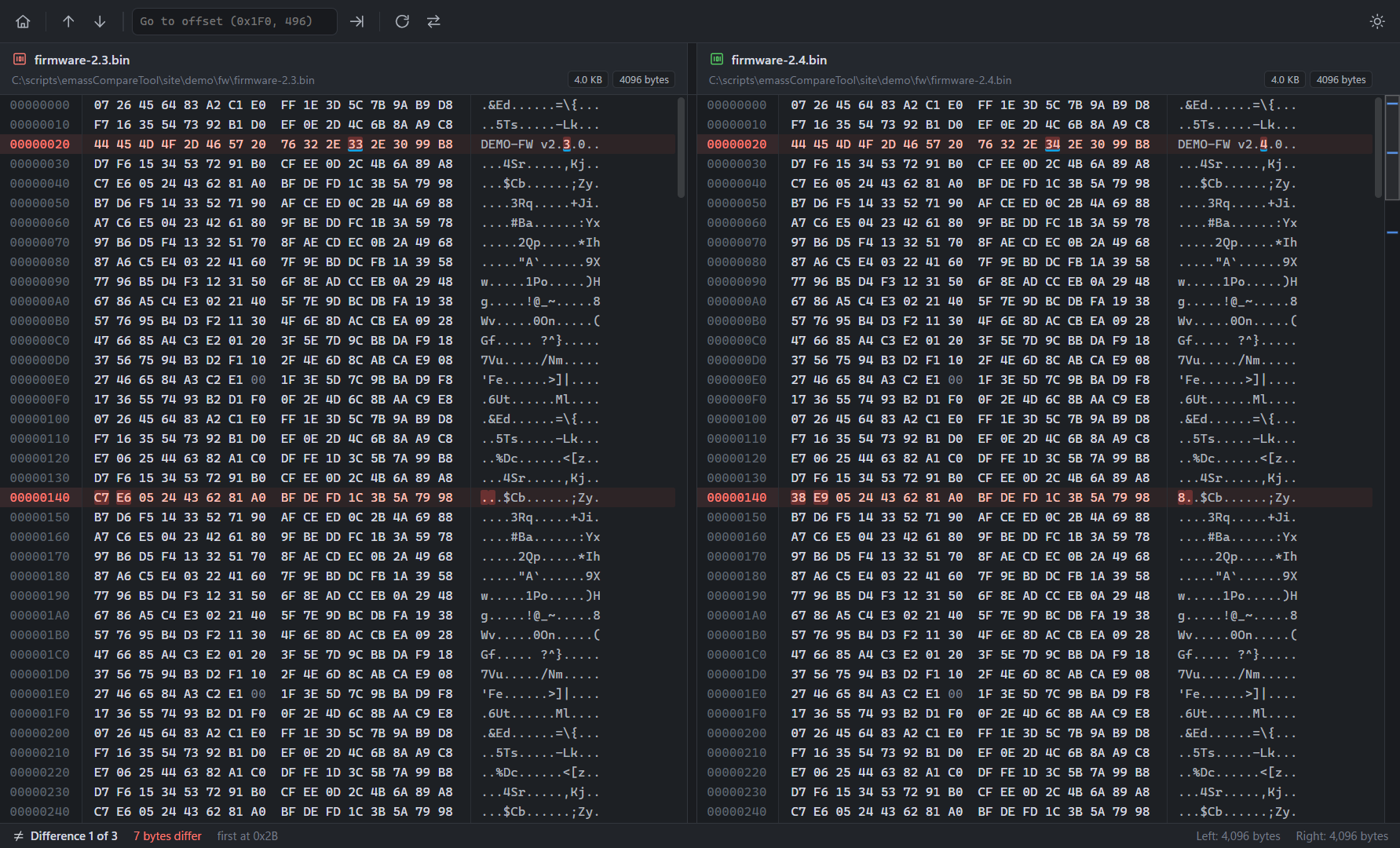Click the 'DEMO-FW v2.3.0..' ASCII text in left pane
1400x848 pixels.
pos(540,144)
